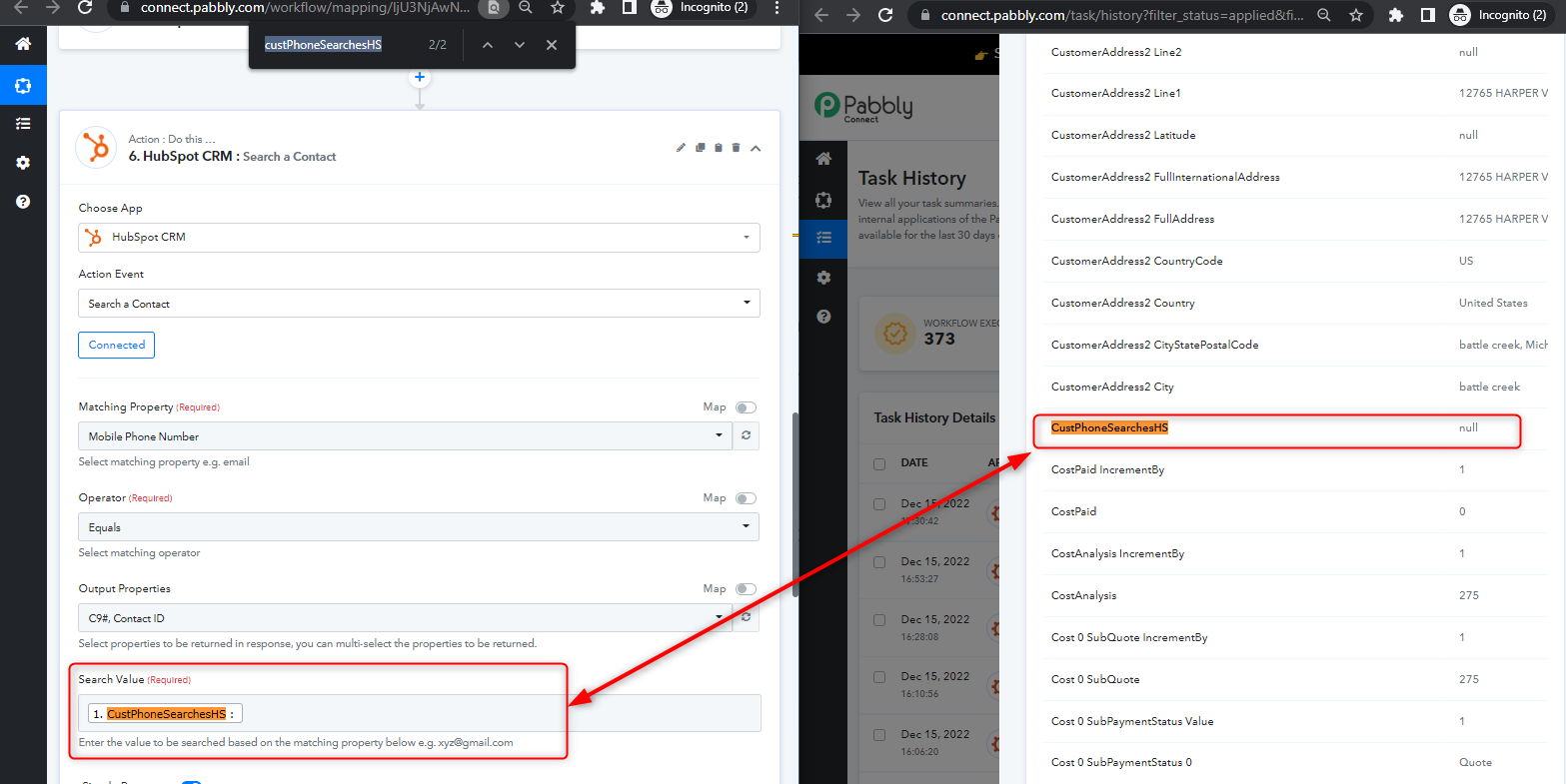Viewport: 1566px width, 784px height.
Task: Click CustomerAddress2 City row label
Action: tap(1112, 387)
